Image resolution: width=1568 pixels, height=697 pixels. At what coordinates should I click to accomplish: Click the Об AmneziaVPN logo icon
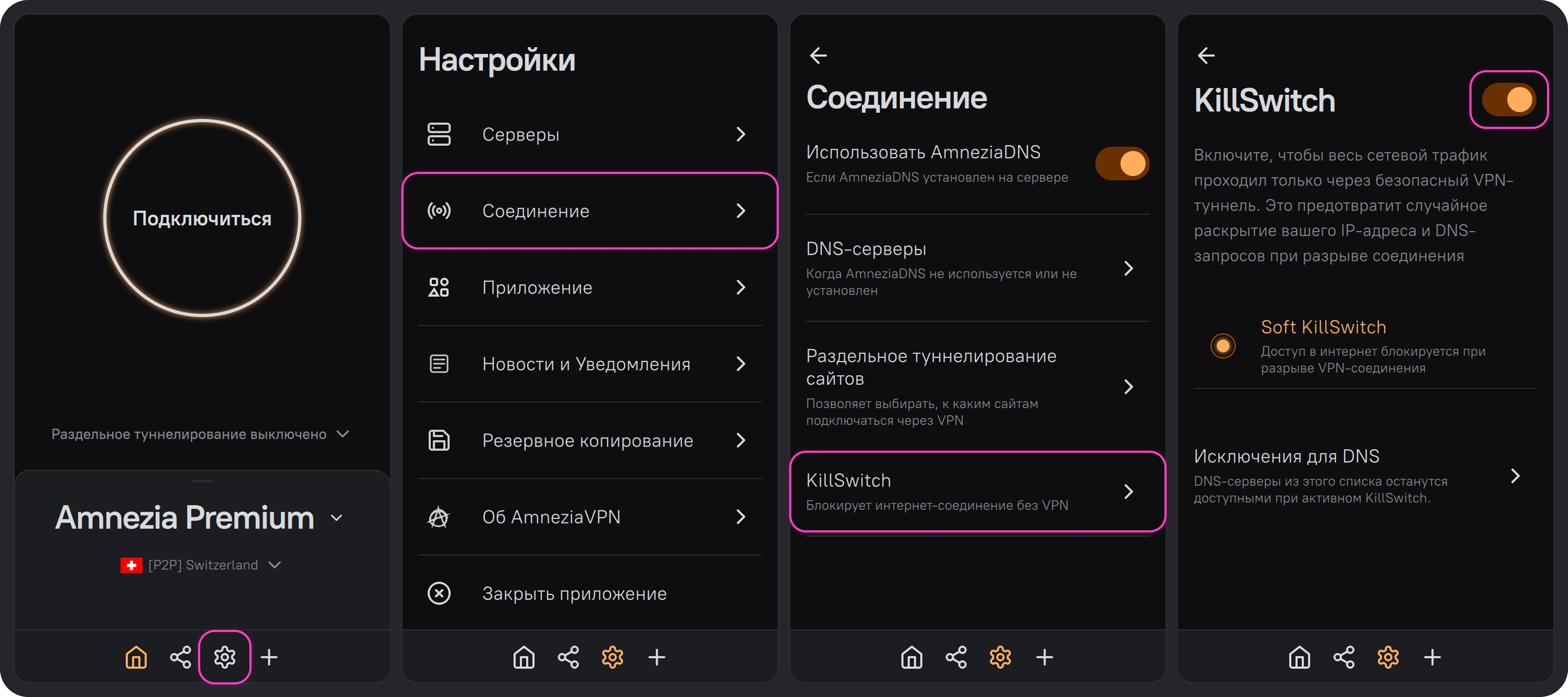[439, 517]
